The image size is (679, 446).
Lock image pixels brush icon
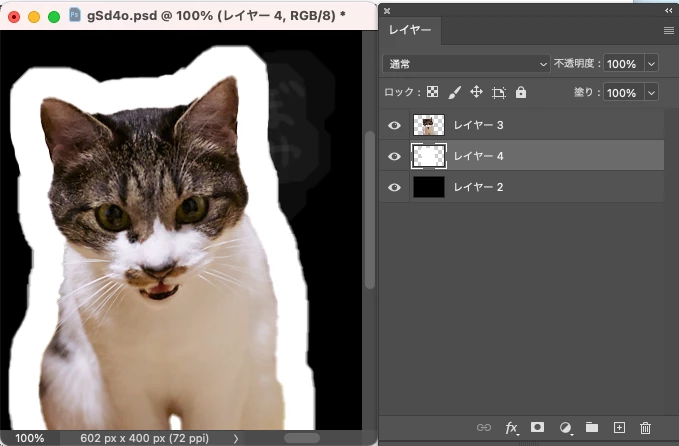click(454, 92)
